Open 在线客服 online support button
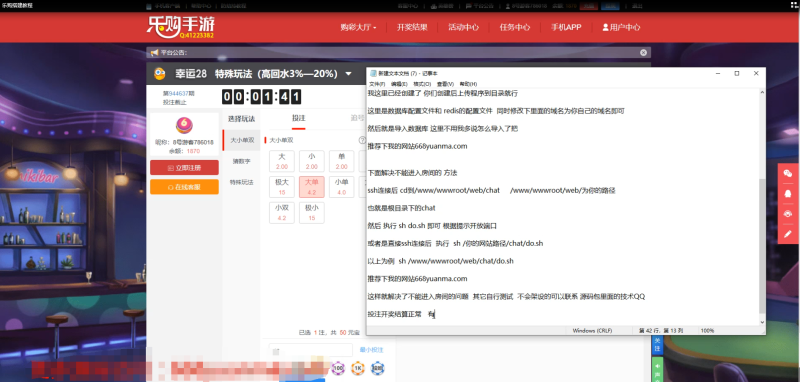This screenshot has width=800, height=382. [x=184, y=187]
